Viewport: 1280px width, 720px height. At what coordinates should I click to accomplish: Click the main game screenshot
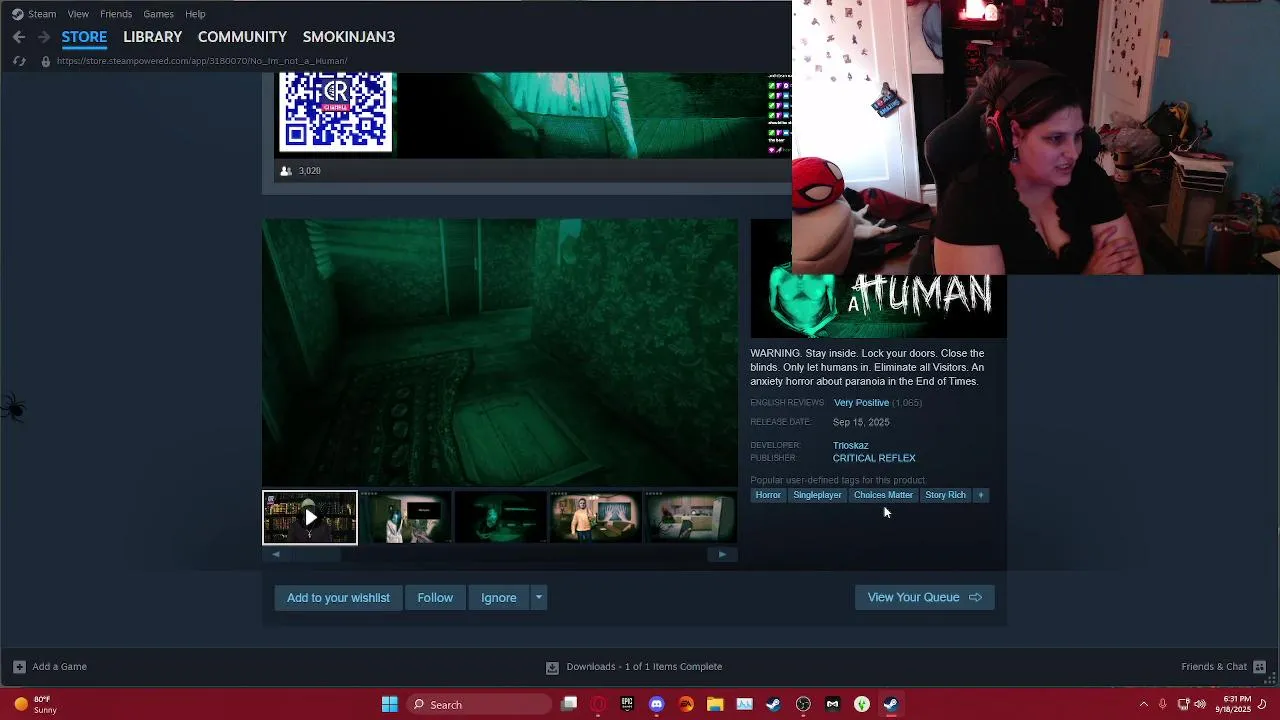tap(500, 352)
